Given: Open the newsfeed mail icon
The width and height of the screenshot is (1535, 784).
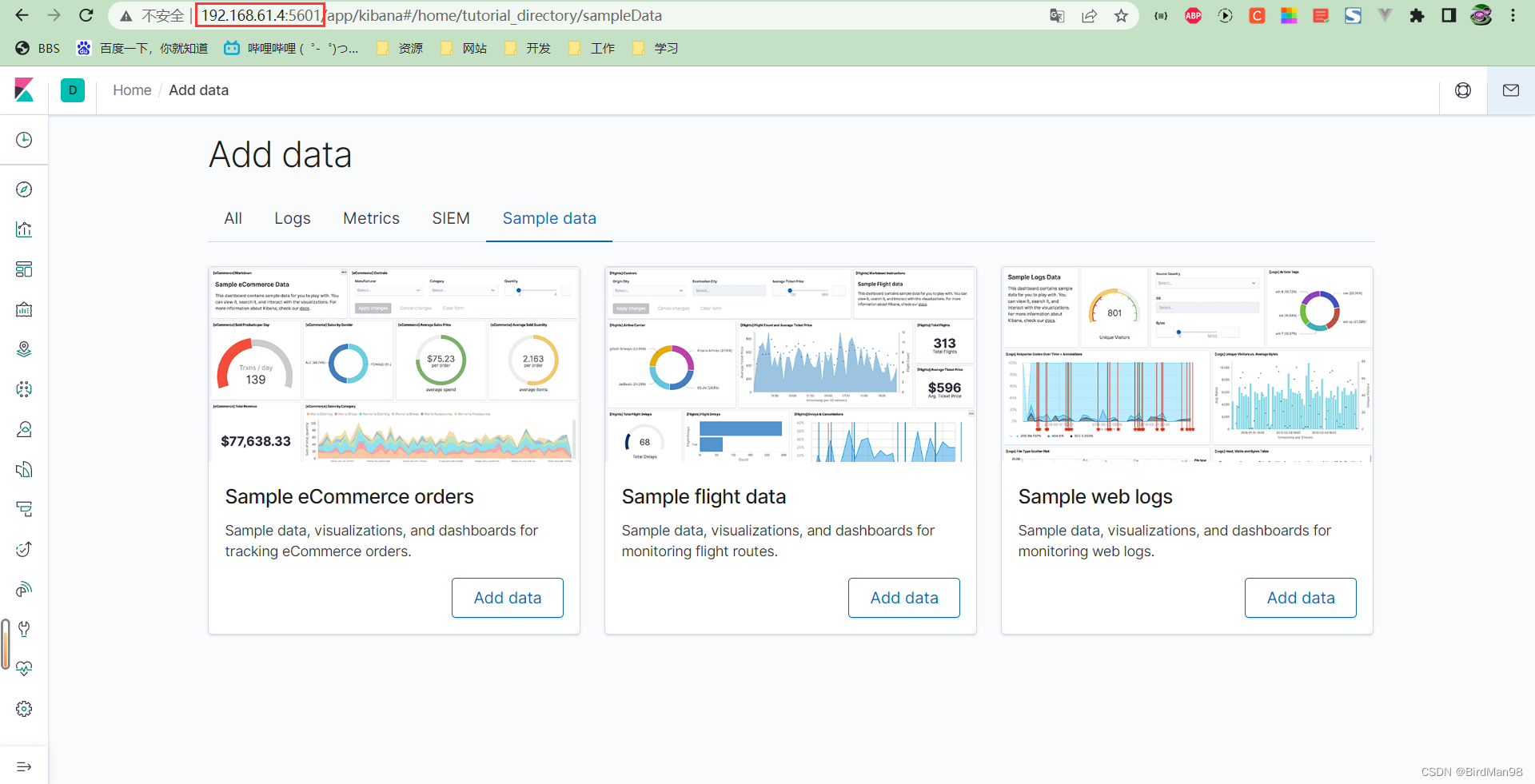Looking at the screenshot, I should (1511, 90).
